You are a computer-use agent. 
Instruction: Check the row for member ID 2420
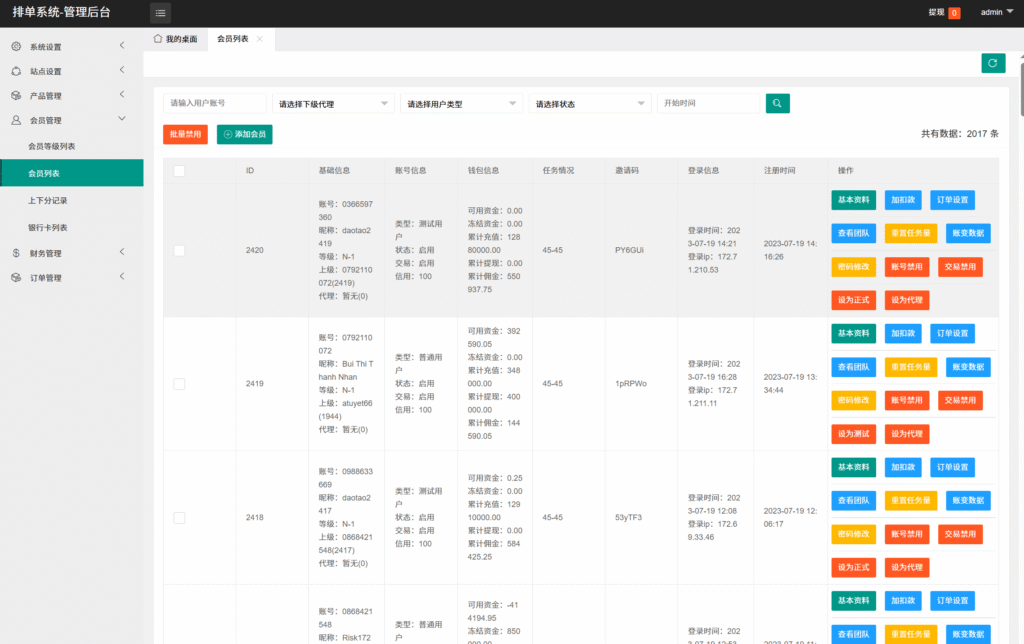coord(179,250)
